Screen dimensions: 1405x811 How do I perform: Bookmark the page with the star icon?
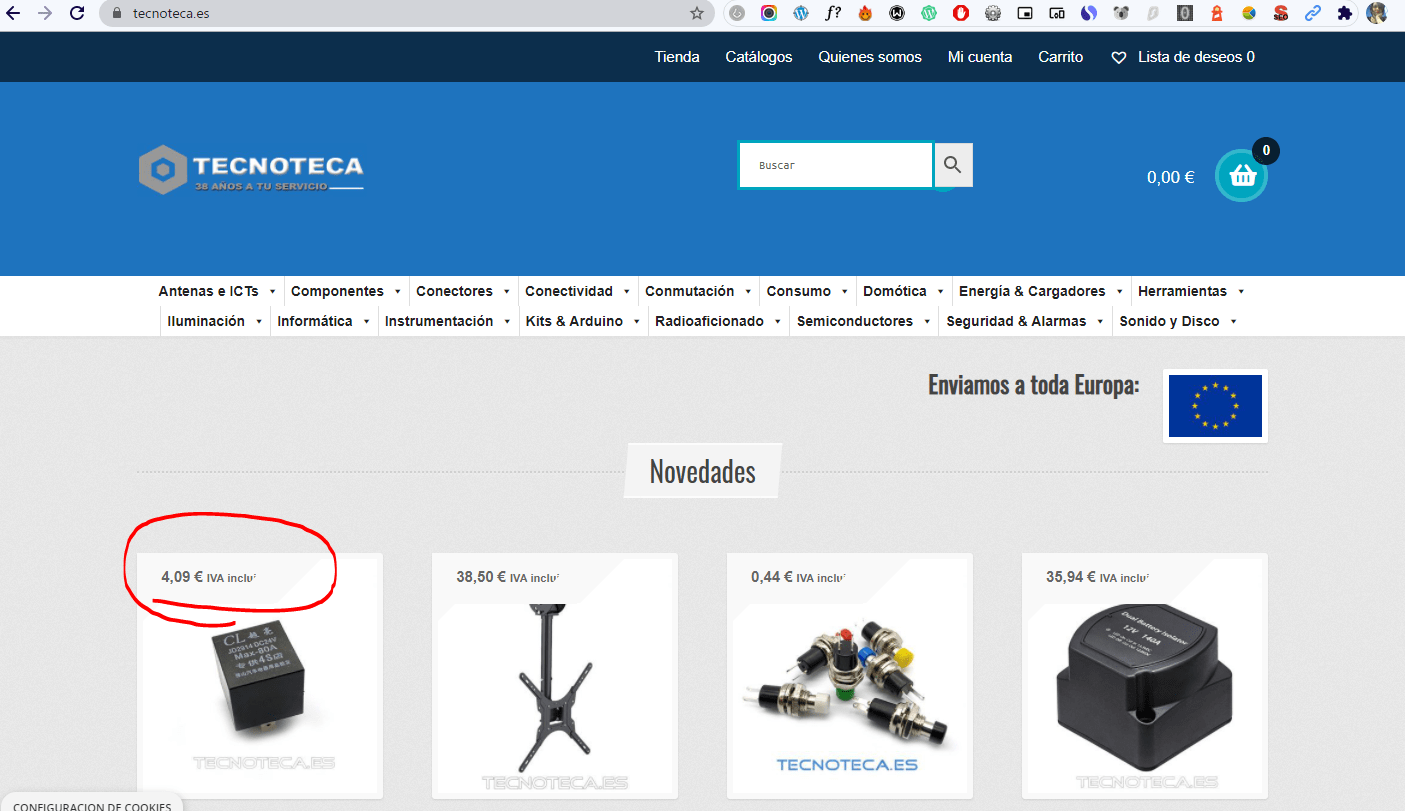click(x=697, y=13)
